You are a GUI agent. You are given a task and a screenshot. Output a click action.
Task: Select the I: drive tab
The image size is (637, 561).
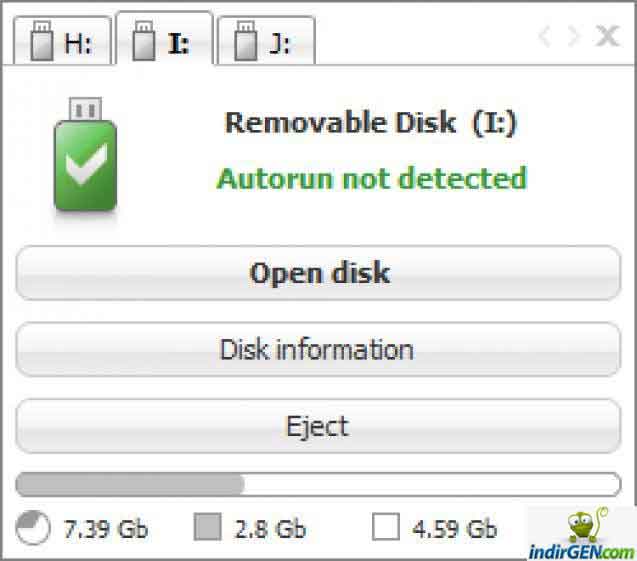click(165, 38)
